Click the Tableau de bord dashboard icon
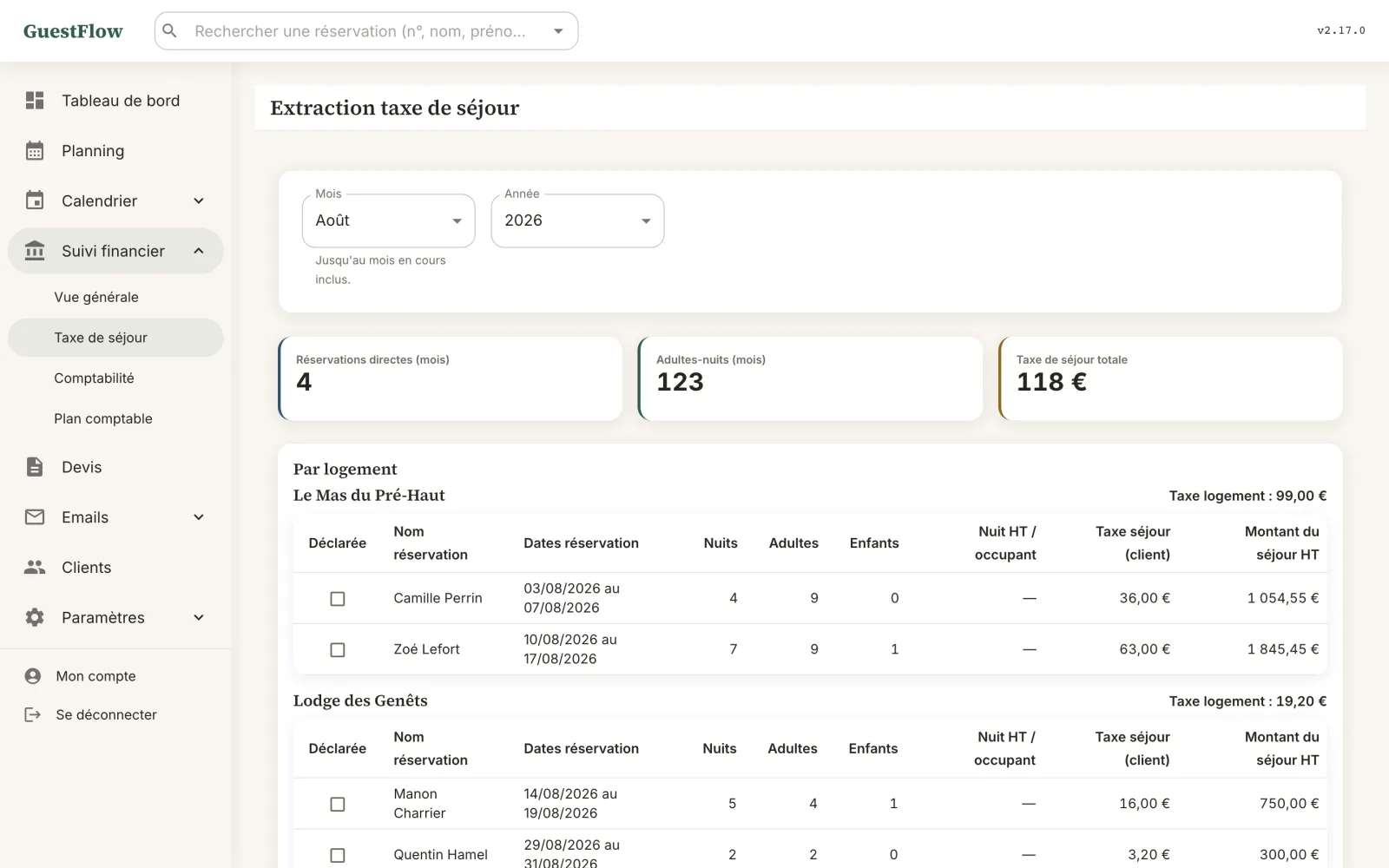 35,101
